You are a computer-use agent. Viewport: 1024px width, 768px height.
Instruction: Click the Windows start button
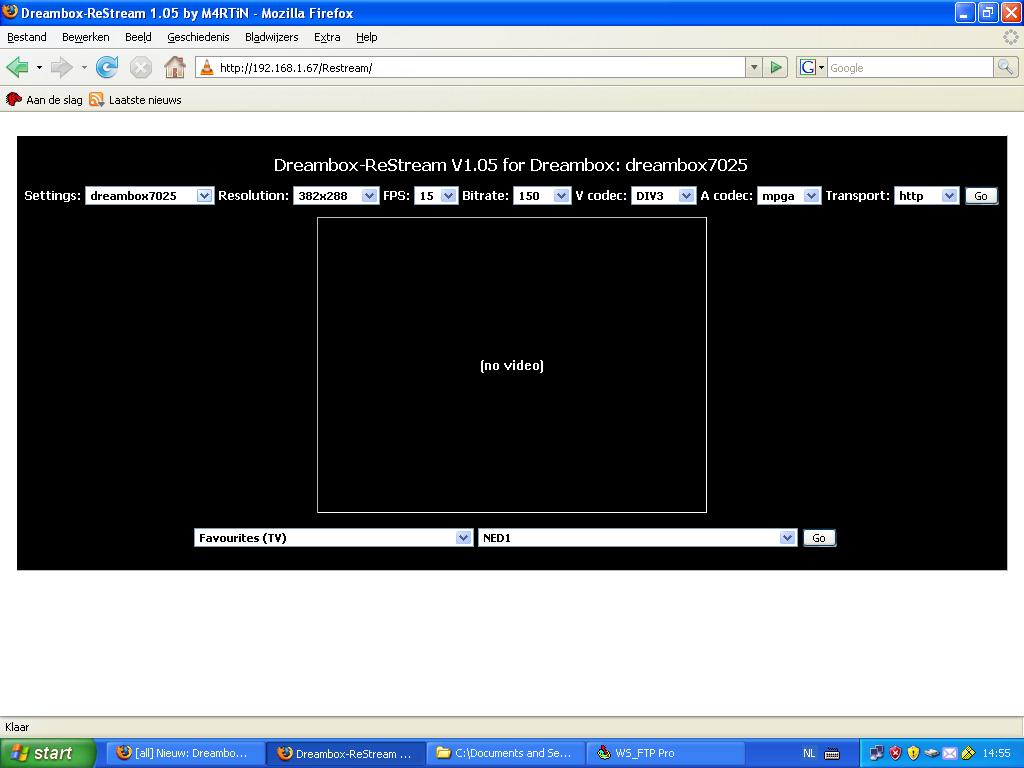(48, 753)
